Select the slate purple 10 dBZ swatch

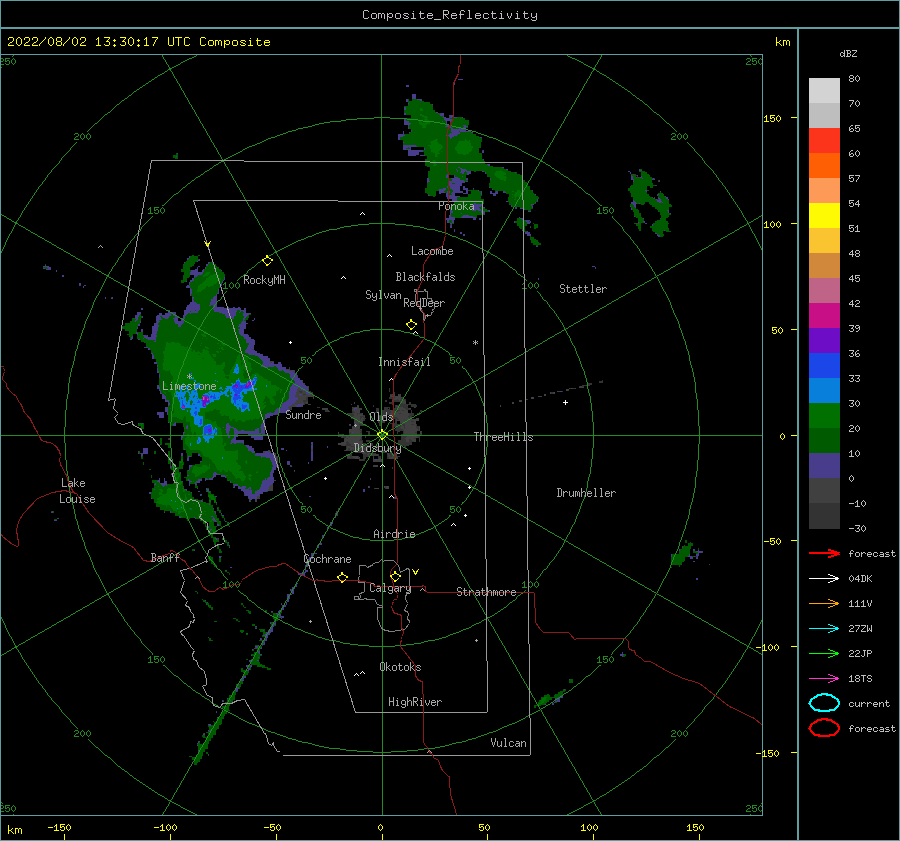[x=824, y=466]
